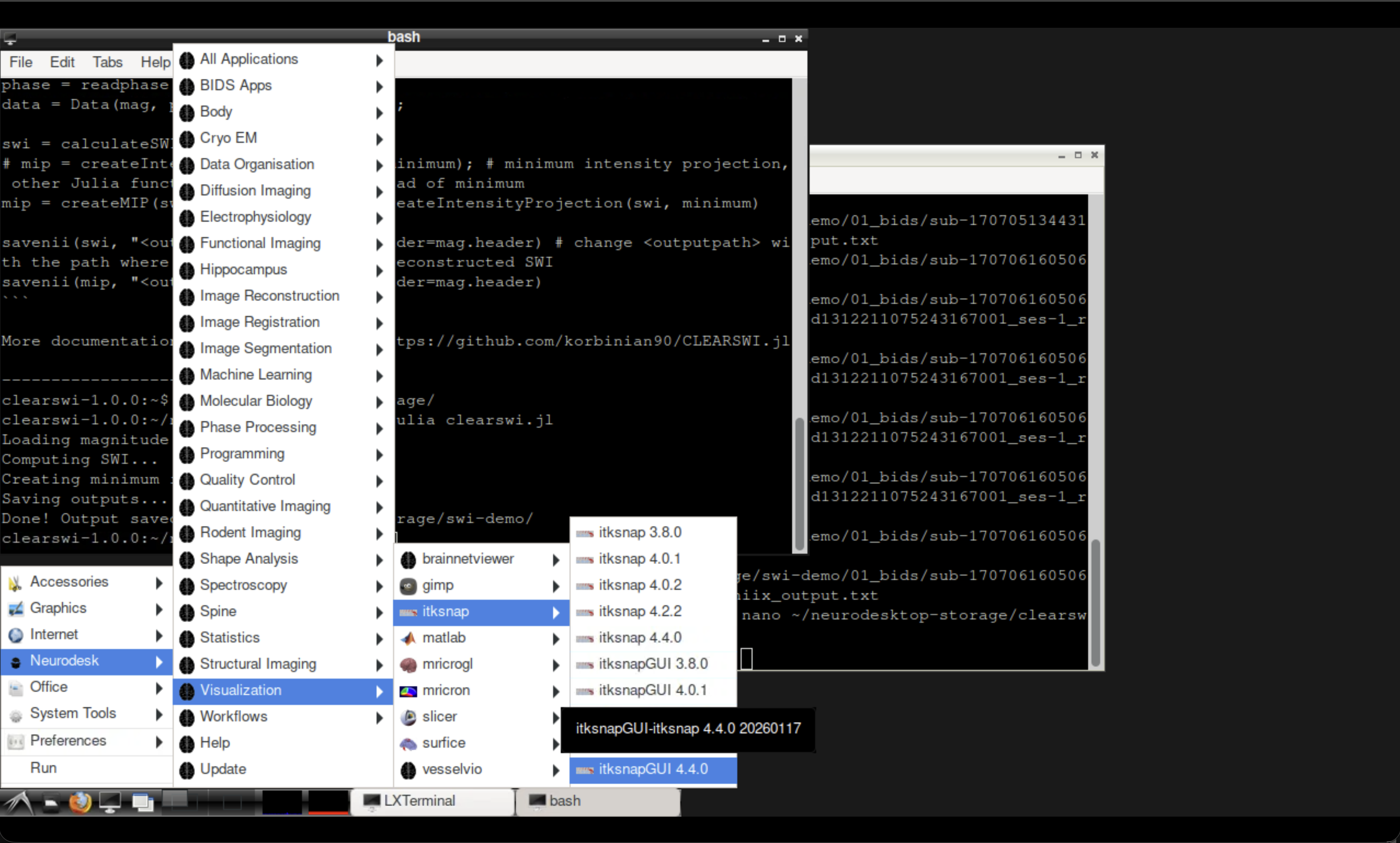1400x843 pixels.
Task: Launch itksnap 4.0.2
Action: tap(654, 585)
